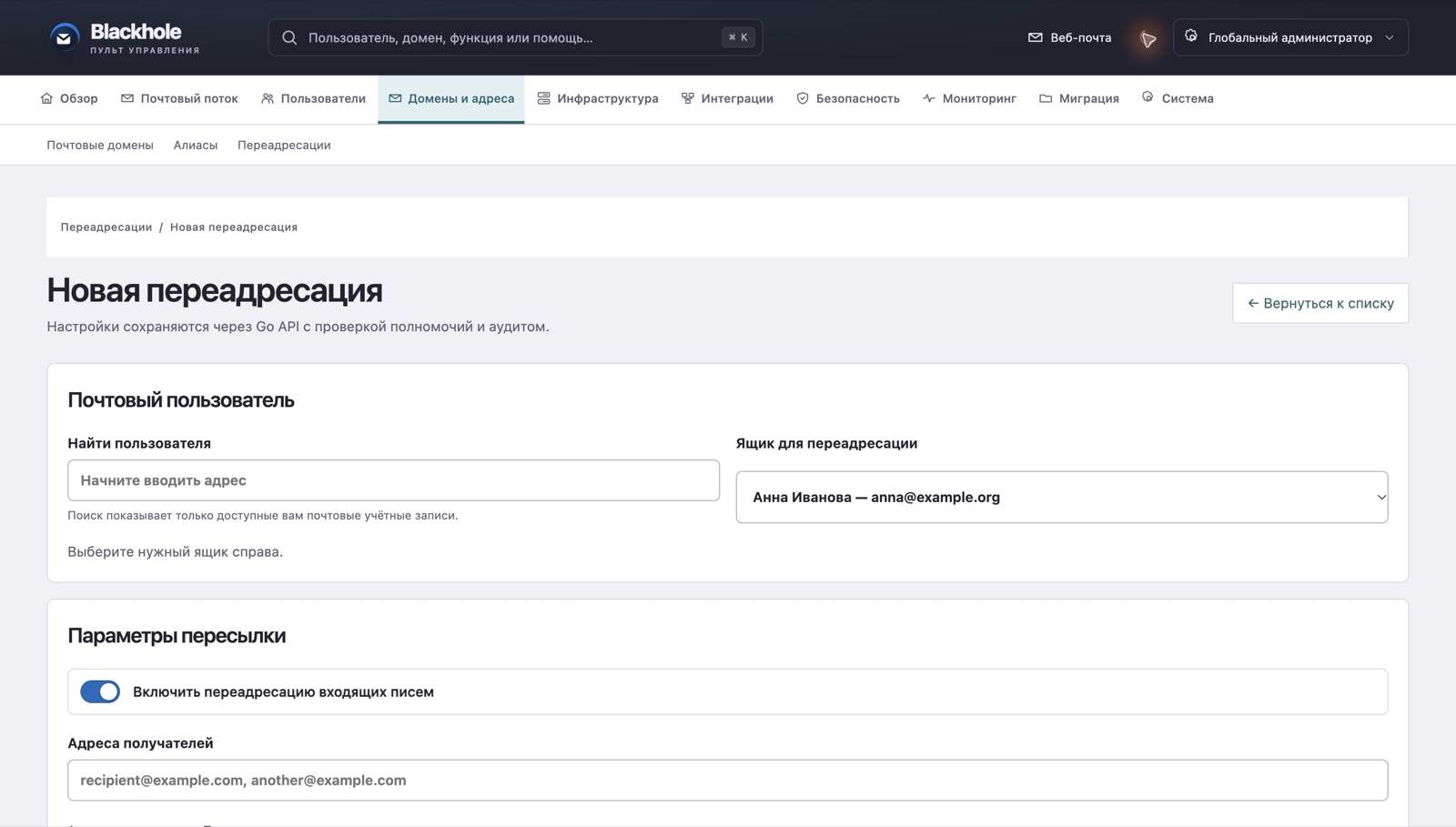Switch to Почтовый поток tab

[179, 98]
